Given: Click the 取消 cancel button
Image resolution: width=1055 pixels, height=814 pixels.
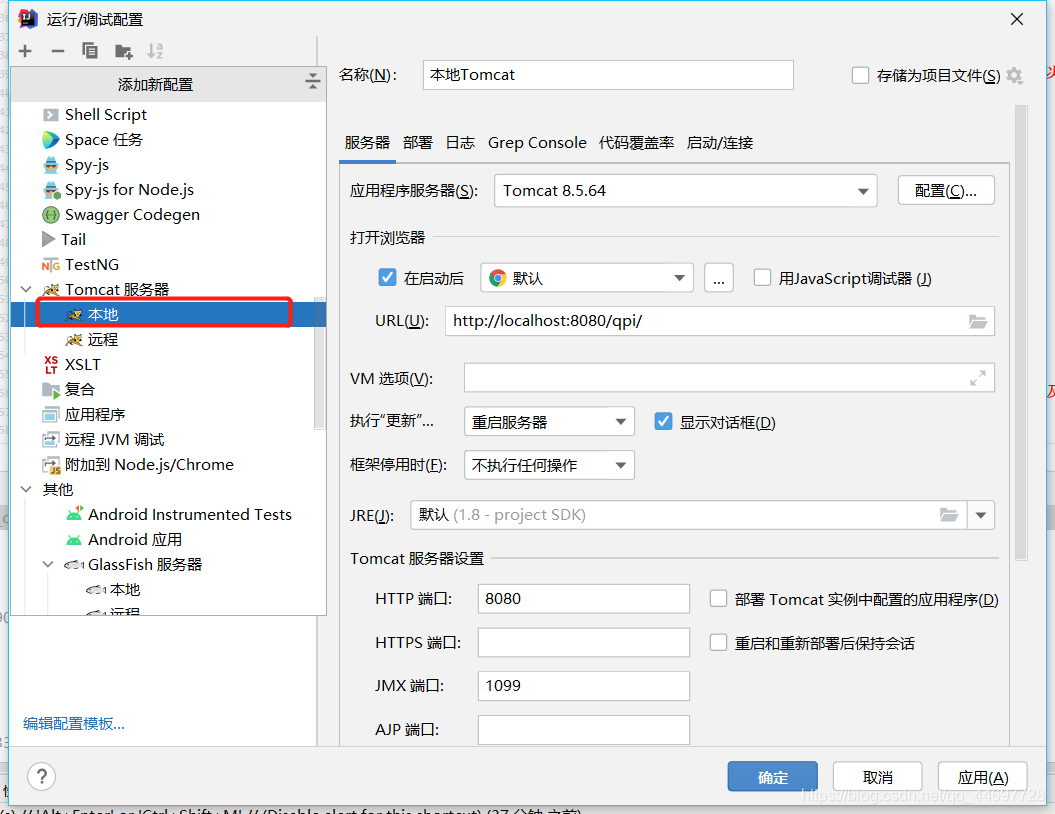Looking at the screenshot, I should [877, 777].
